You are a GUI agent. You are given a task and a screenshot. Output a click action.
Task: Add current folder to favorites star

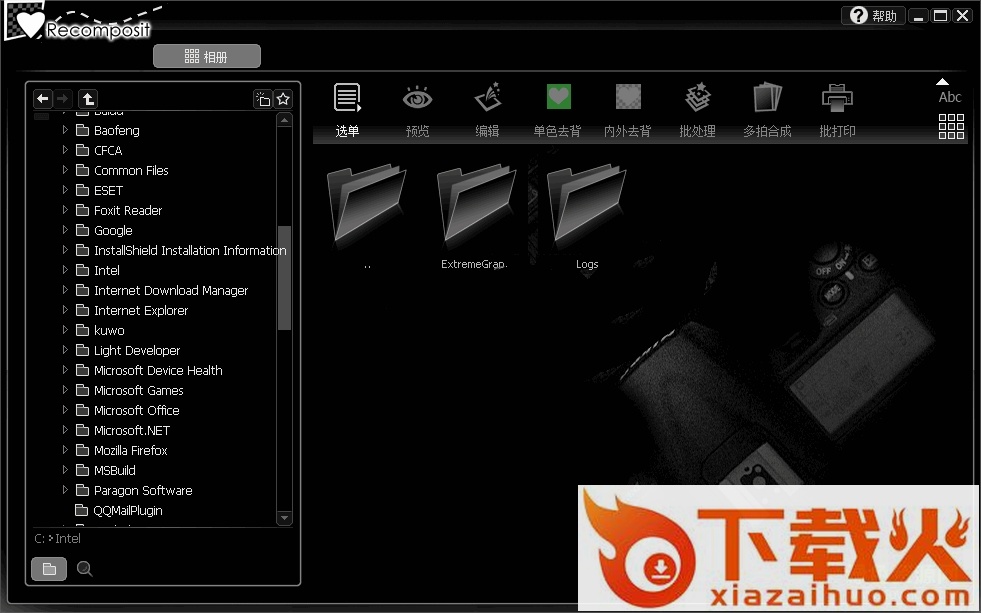[283, 99]
